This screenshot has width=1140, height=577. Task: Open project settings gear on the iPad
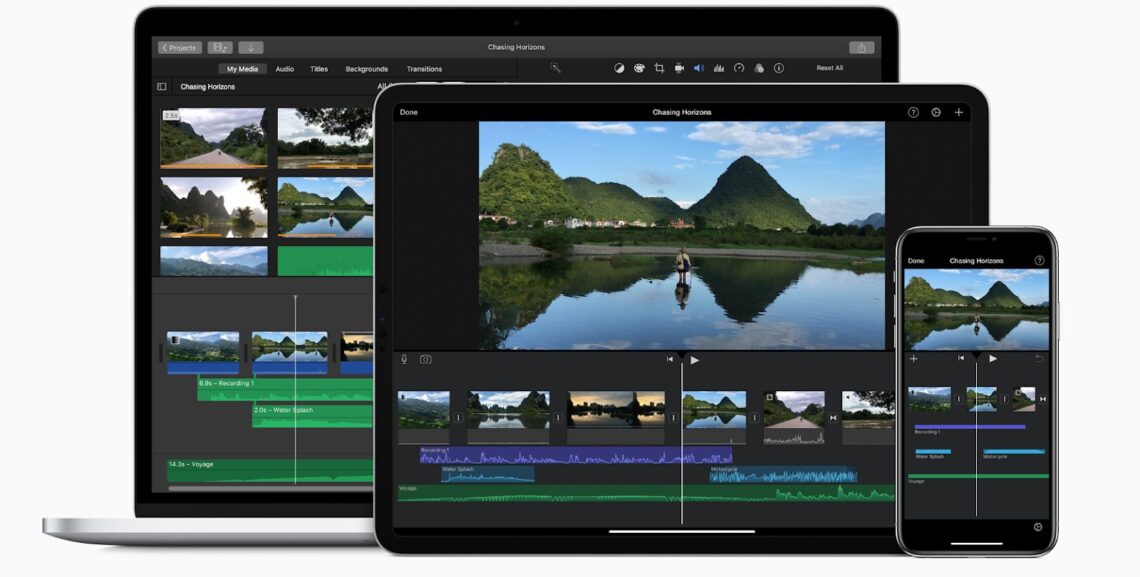(936, 112)
